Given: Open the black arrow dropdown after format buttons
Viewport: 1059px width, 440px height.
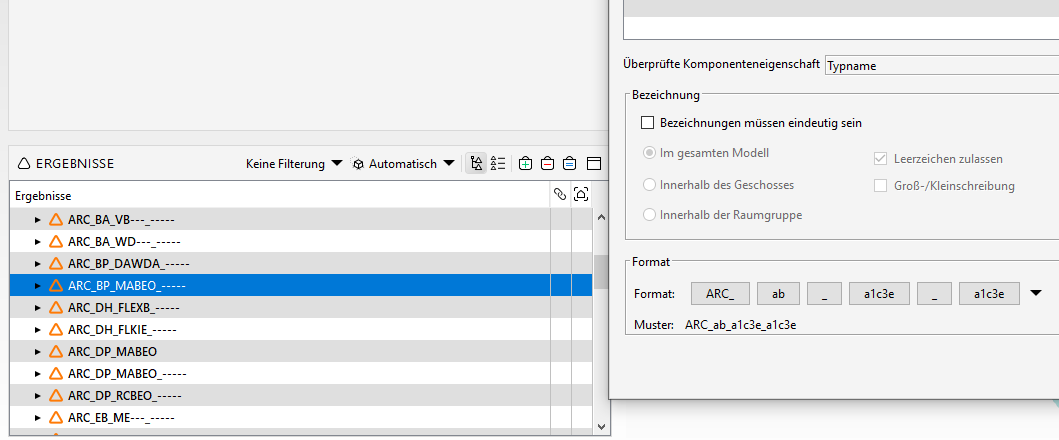Looking at the screenshot, I should [1036, 293].
